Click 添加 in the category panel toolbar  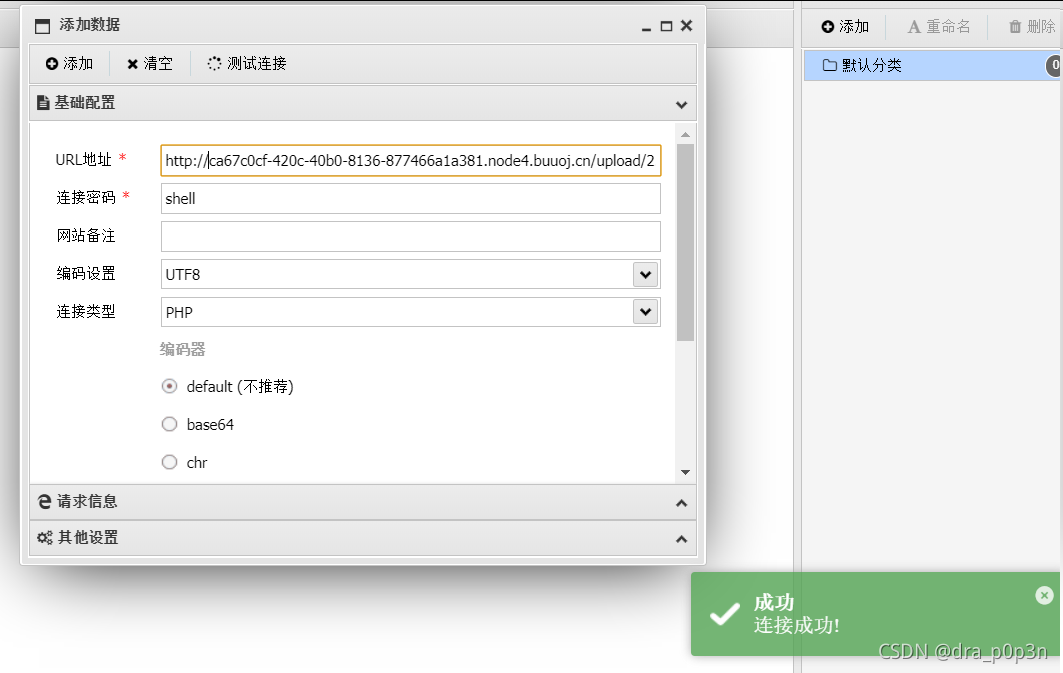(x=845, y=27)
